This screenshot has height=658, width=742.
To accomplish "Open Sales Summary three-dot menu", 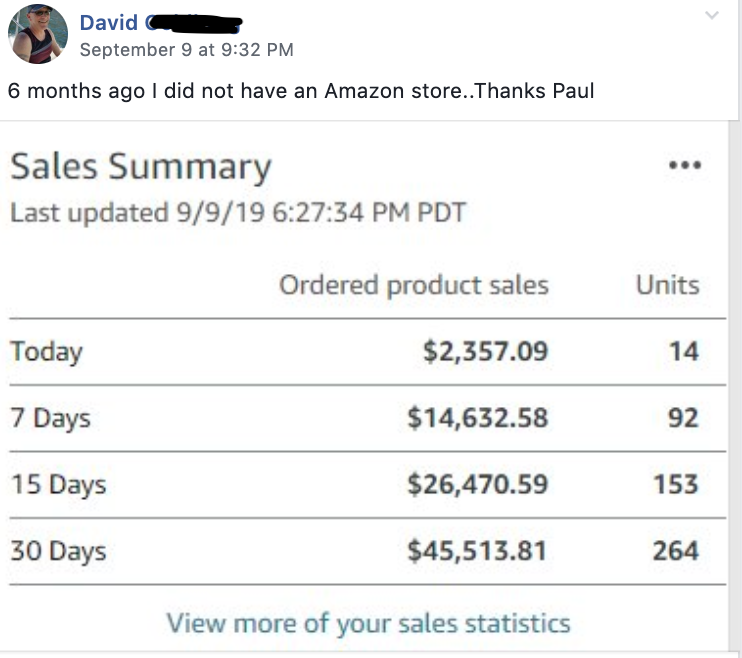I will [685, 165].
